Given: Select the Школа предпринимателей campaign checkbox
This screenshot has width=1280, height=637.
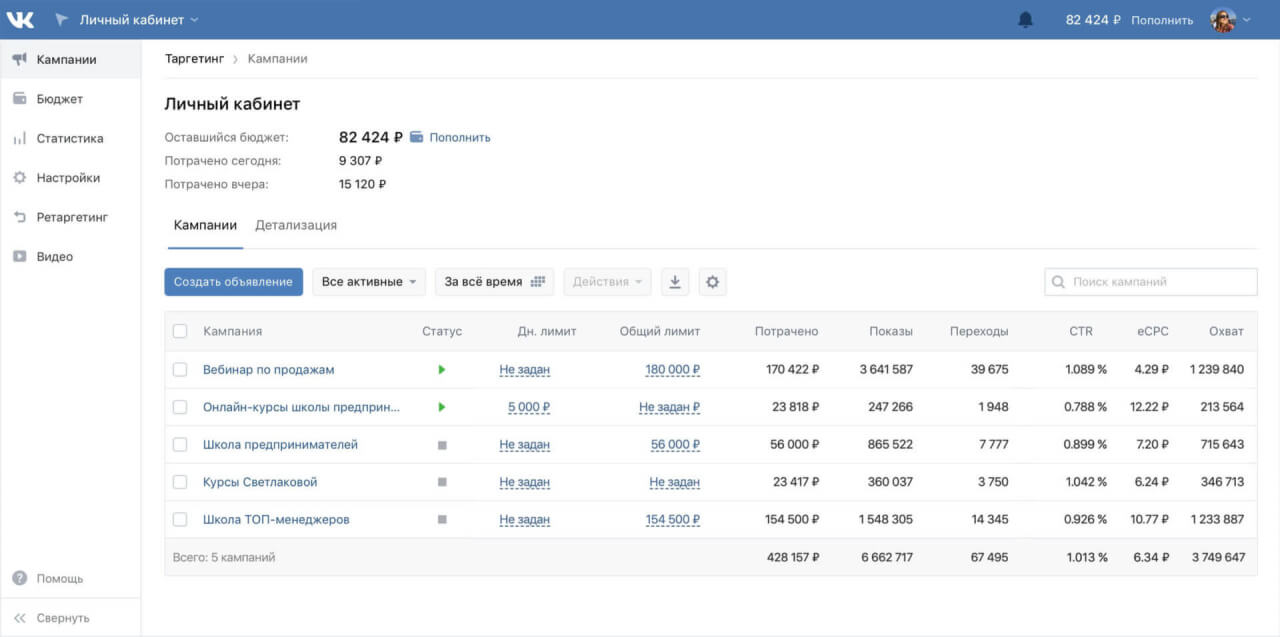Looking at the screenshot, I should (x=180, y=445).
